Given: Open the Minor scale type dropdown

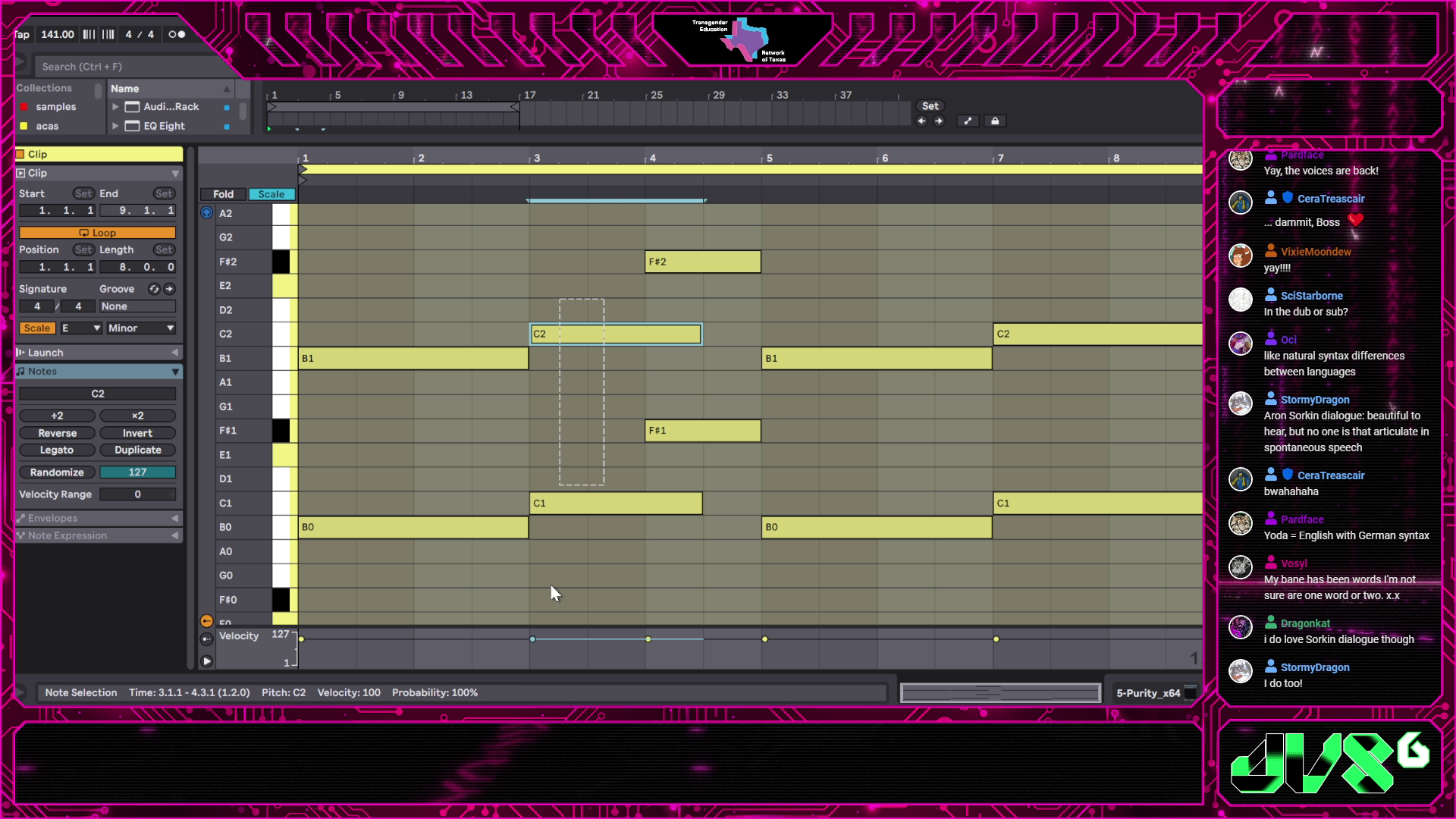Looking at the screenshot, I should (x=140, y=328).
